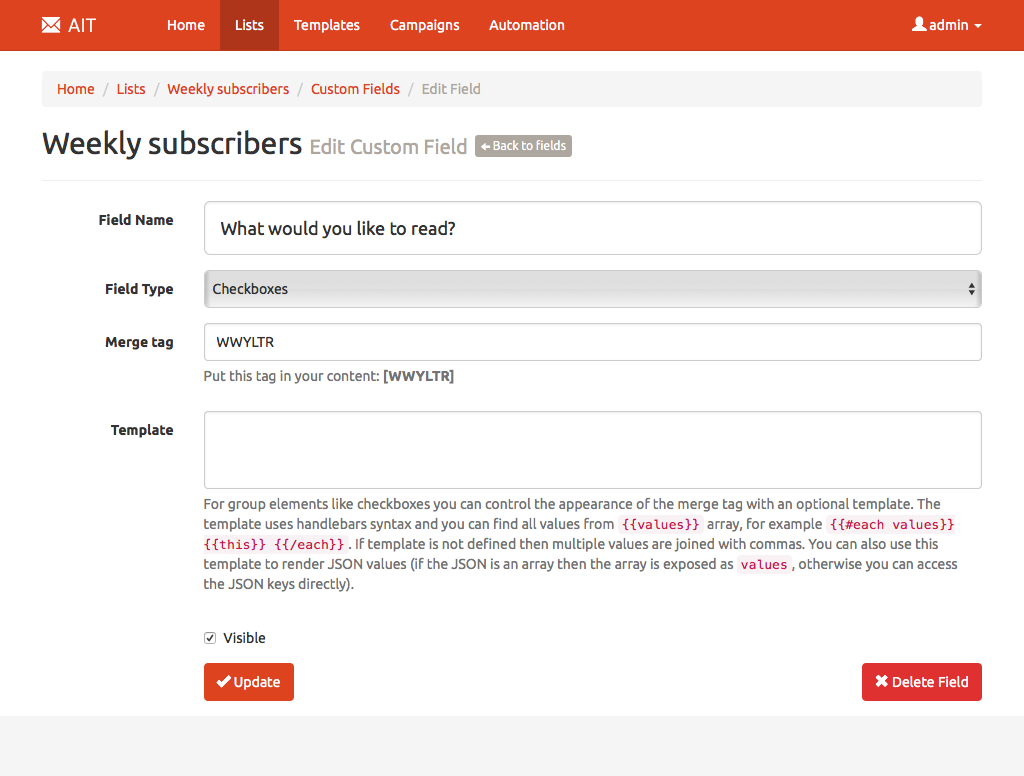
Task: Click inside the Template text area
Action: point(592,450)
